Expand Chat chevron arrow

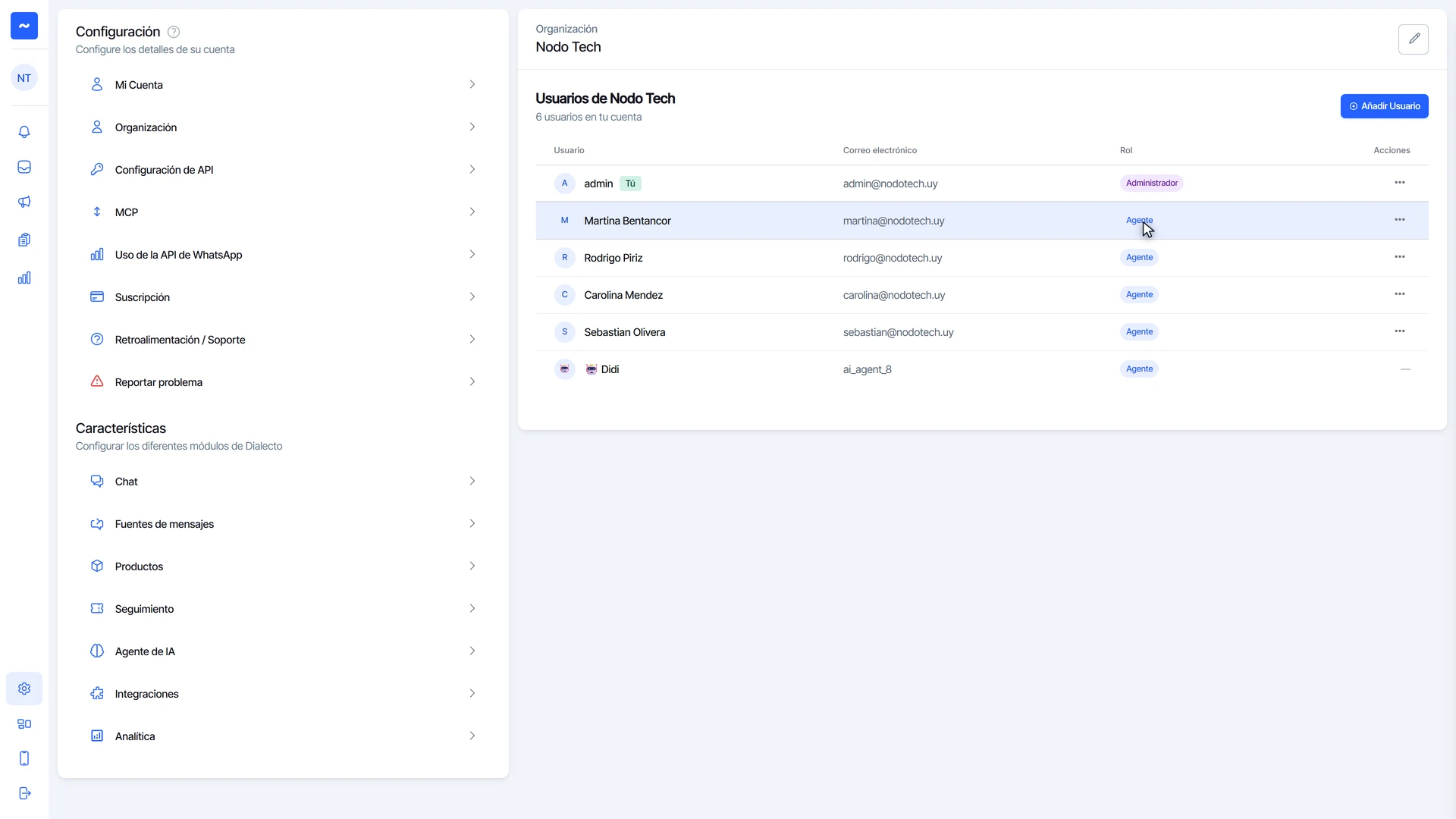click(472, 481)
